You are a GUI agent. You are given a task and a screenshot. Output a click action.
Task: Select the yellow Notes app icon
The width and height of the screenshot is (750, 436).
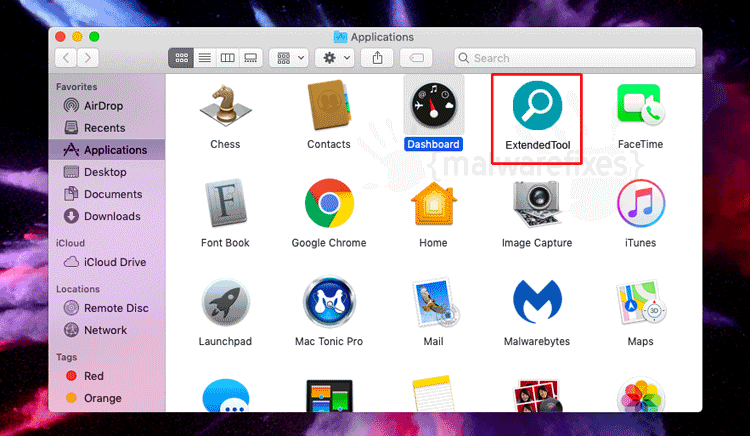click(433, 394)
